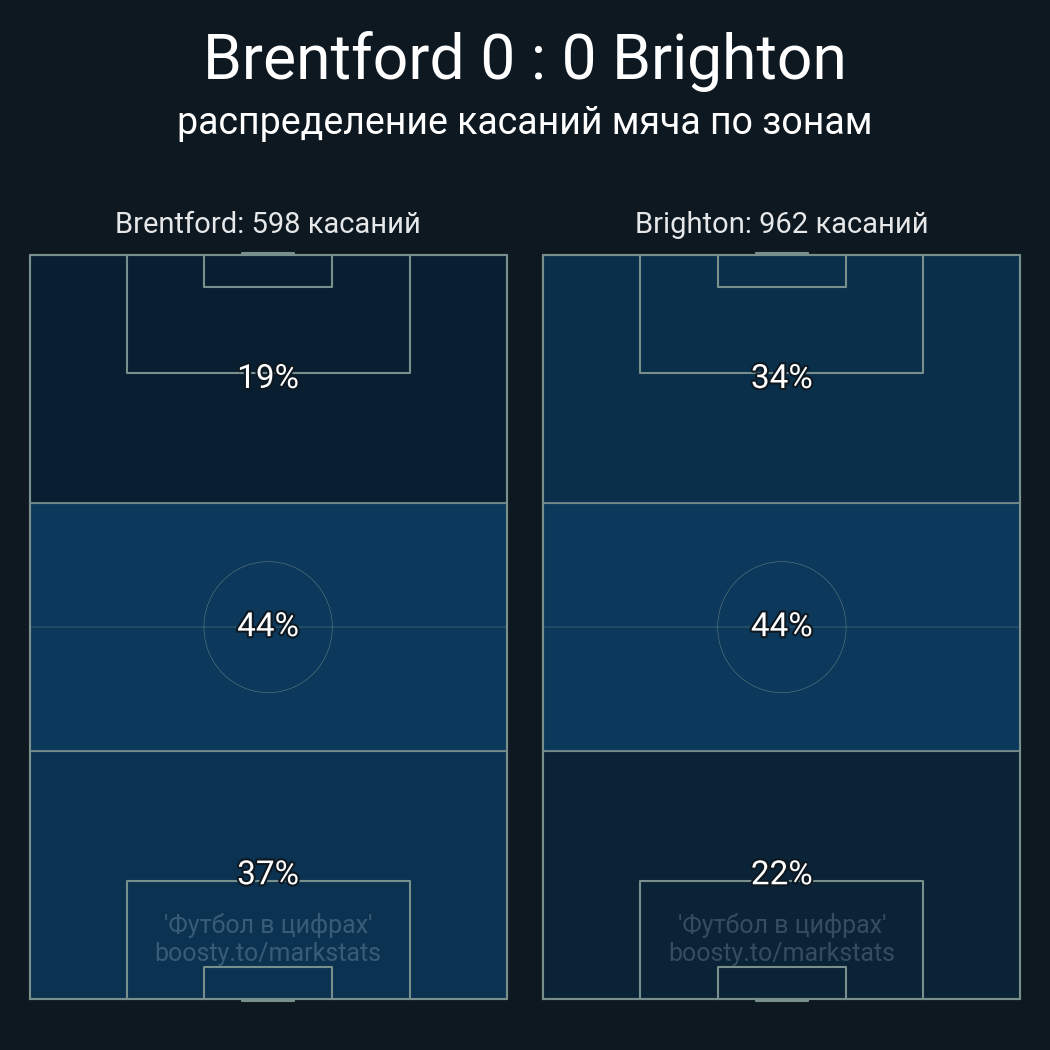Click Brentford's 44% midfield zone label

268,625
